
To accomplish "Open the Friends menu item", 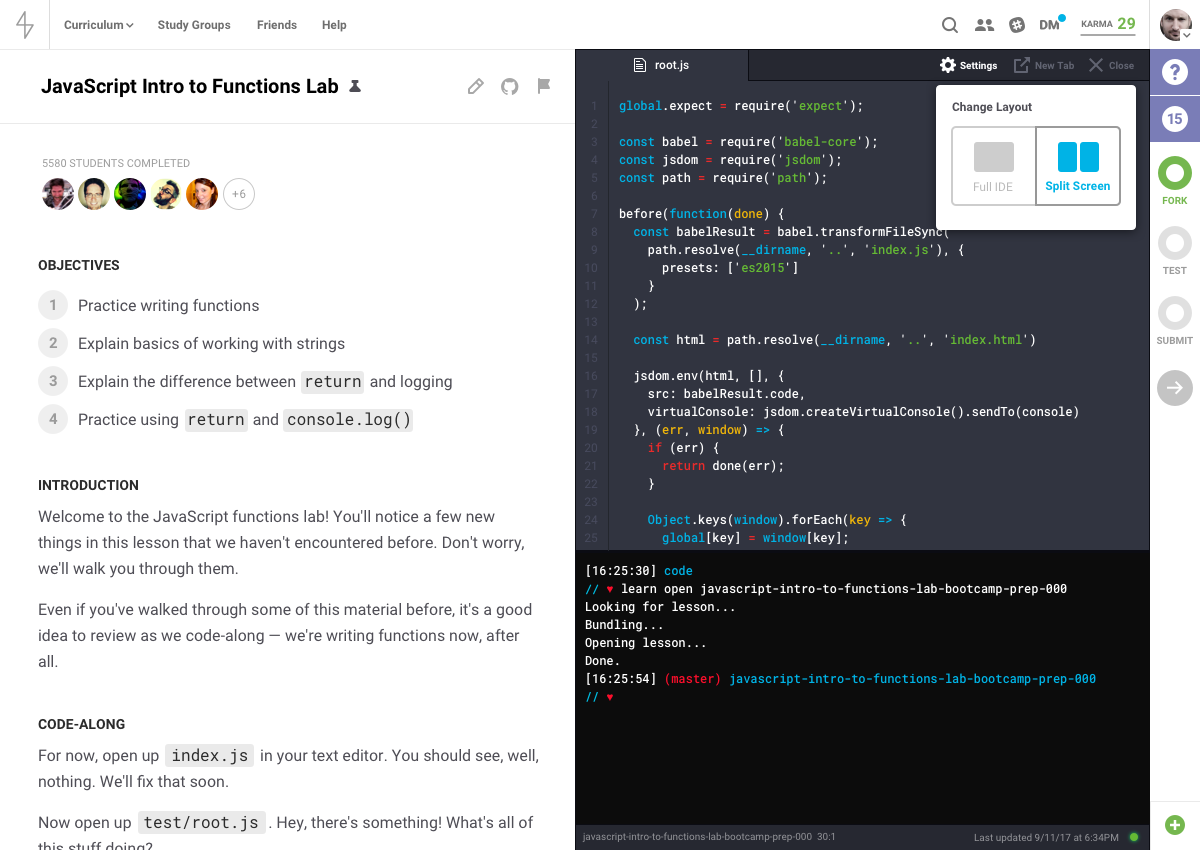I will 276,25.
